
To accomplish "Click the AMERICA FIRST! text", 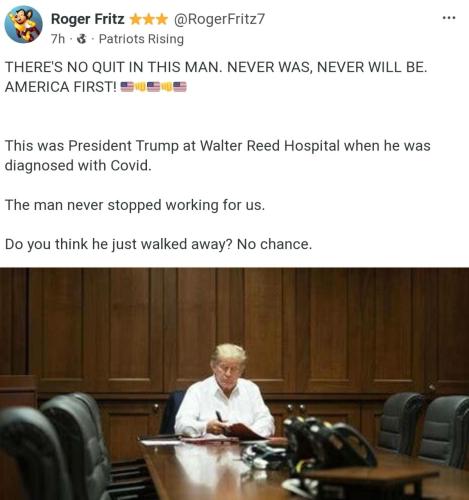I will click(61, 87).
